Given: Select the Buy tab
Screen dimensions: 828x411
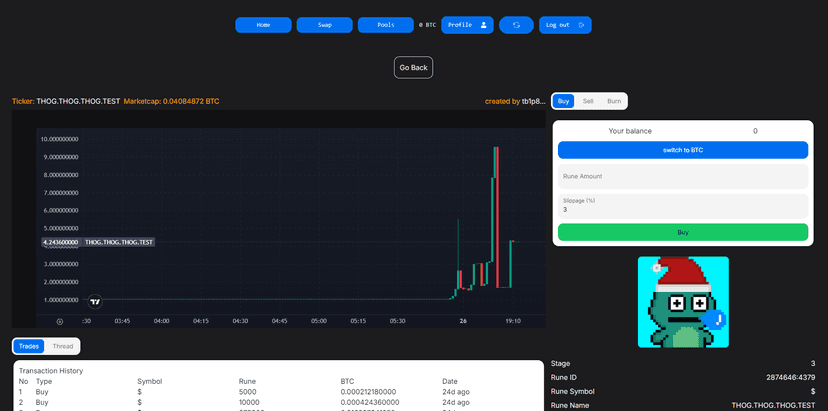Looking at the screenshot, I should pos(563,101).
